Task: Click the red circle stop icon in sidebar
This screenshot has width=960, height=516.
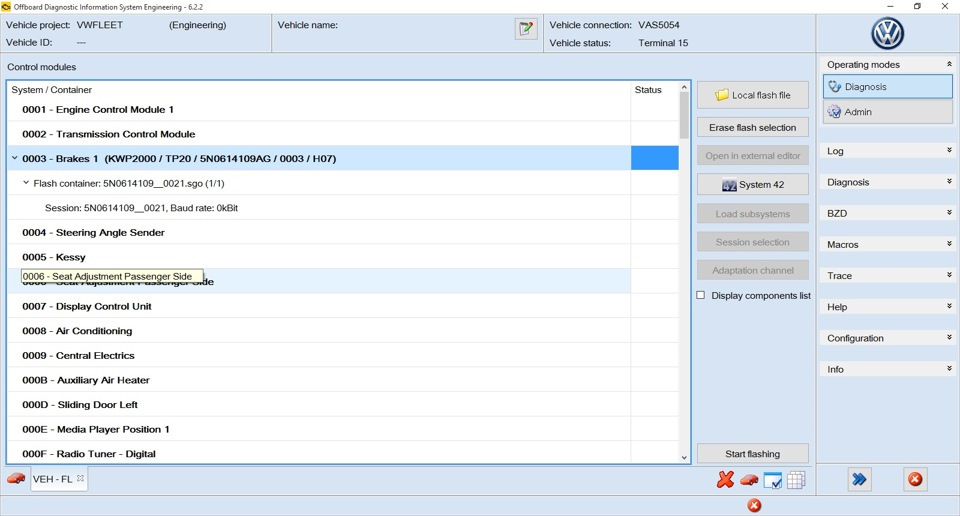Action: [x=915, y=479]
